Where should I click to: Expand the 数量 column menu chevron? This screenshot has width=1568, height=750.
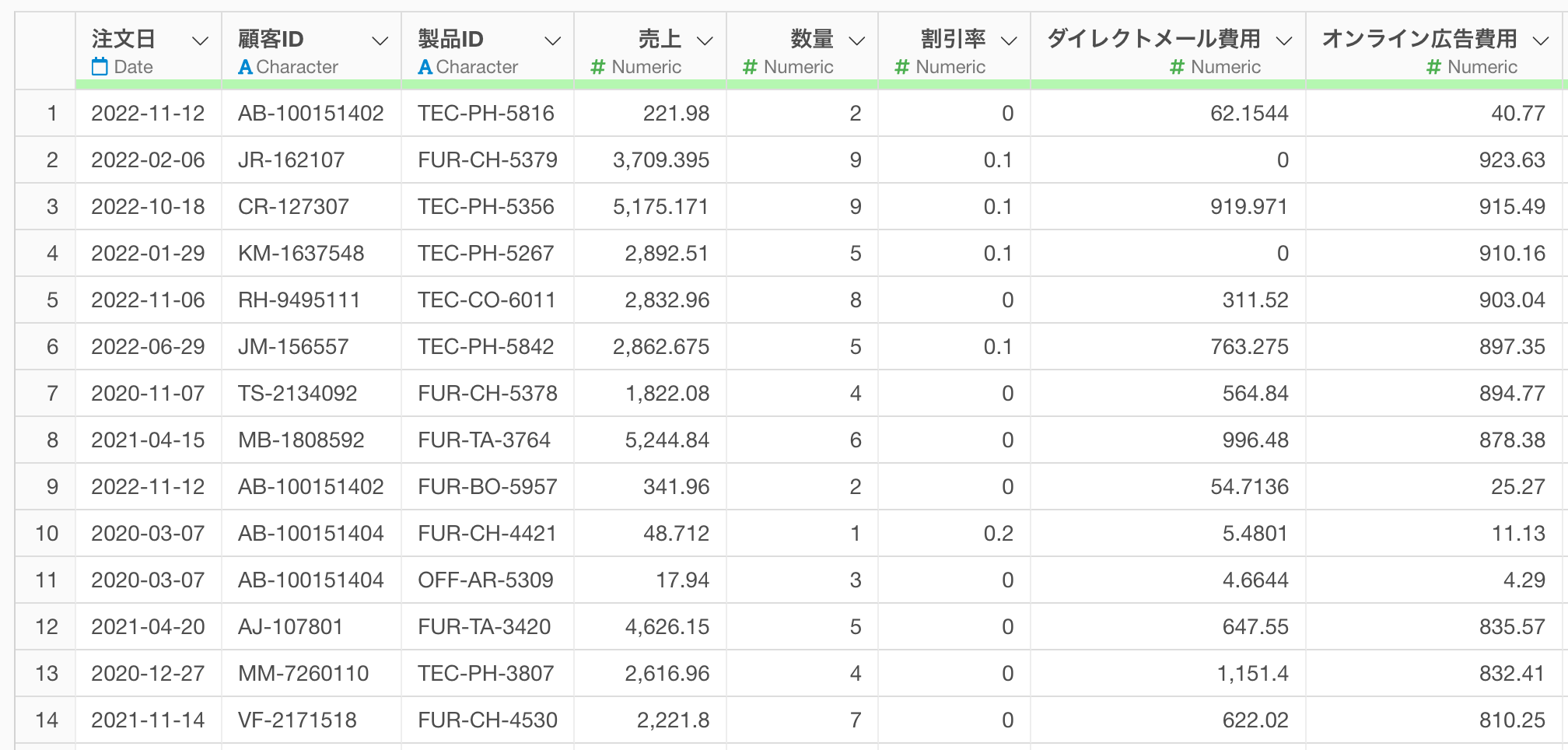856,40
